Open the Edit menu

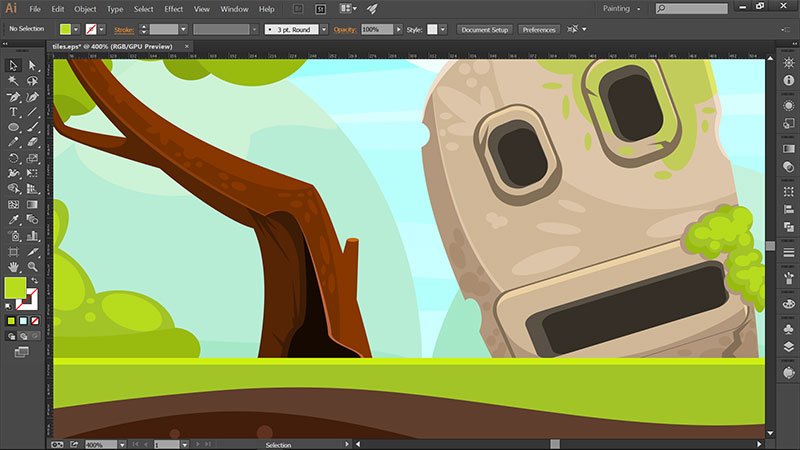point(58,9)
